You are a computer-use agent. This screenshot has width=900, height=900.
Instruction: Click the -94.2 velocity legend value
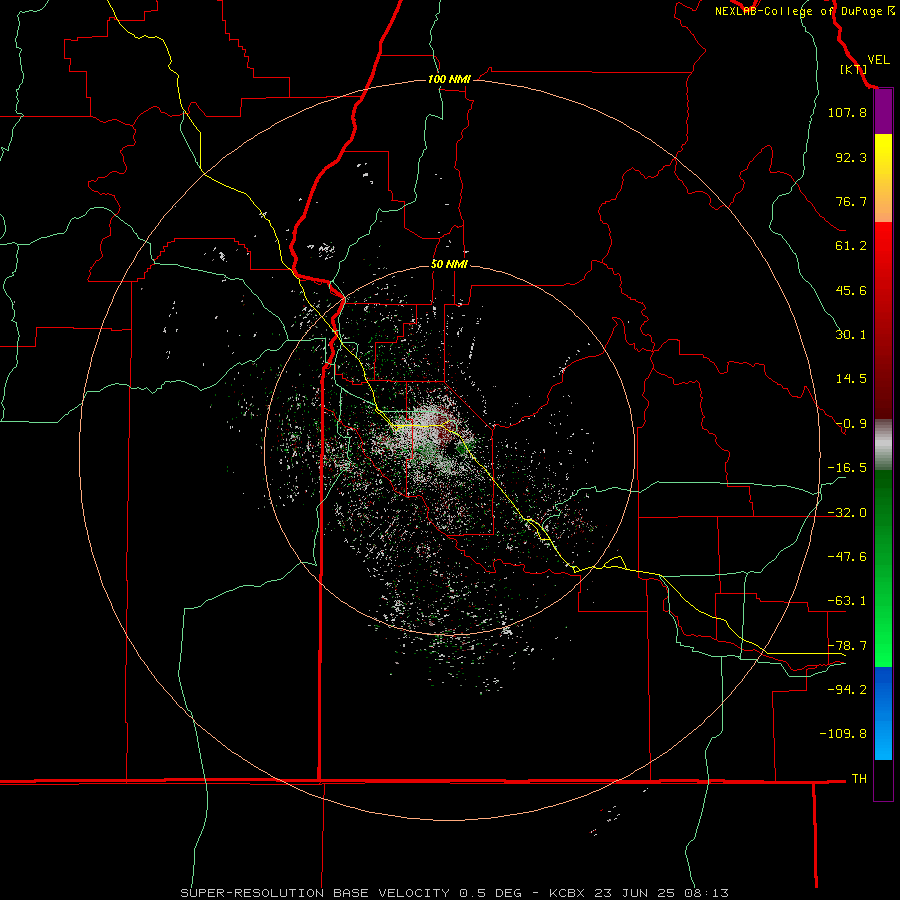847,689
